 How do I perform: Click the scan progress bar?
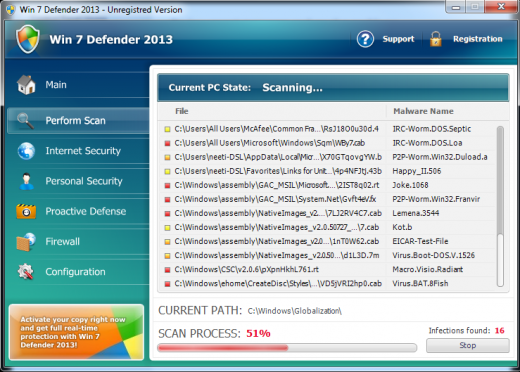(287, 348)
